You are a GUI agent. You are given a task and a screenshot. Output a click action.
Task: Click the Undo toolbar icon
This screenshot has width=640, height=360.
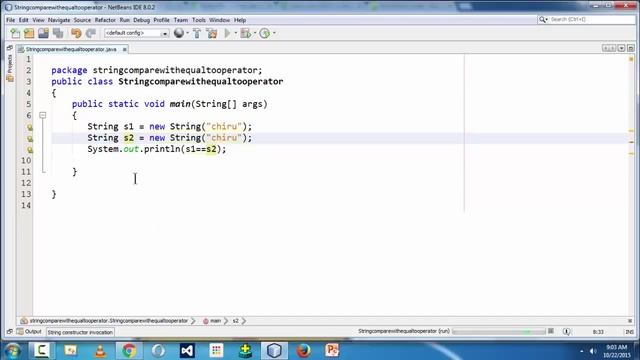(76, 33)
